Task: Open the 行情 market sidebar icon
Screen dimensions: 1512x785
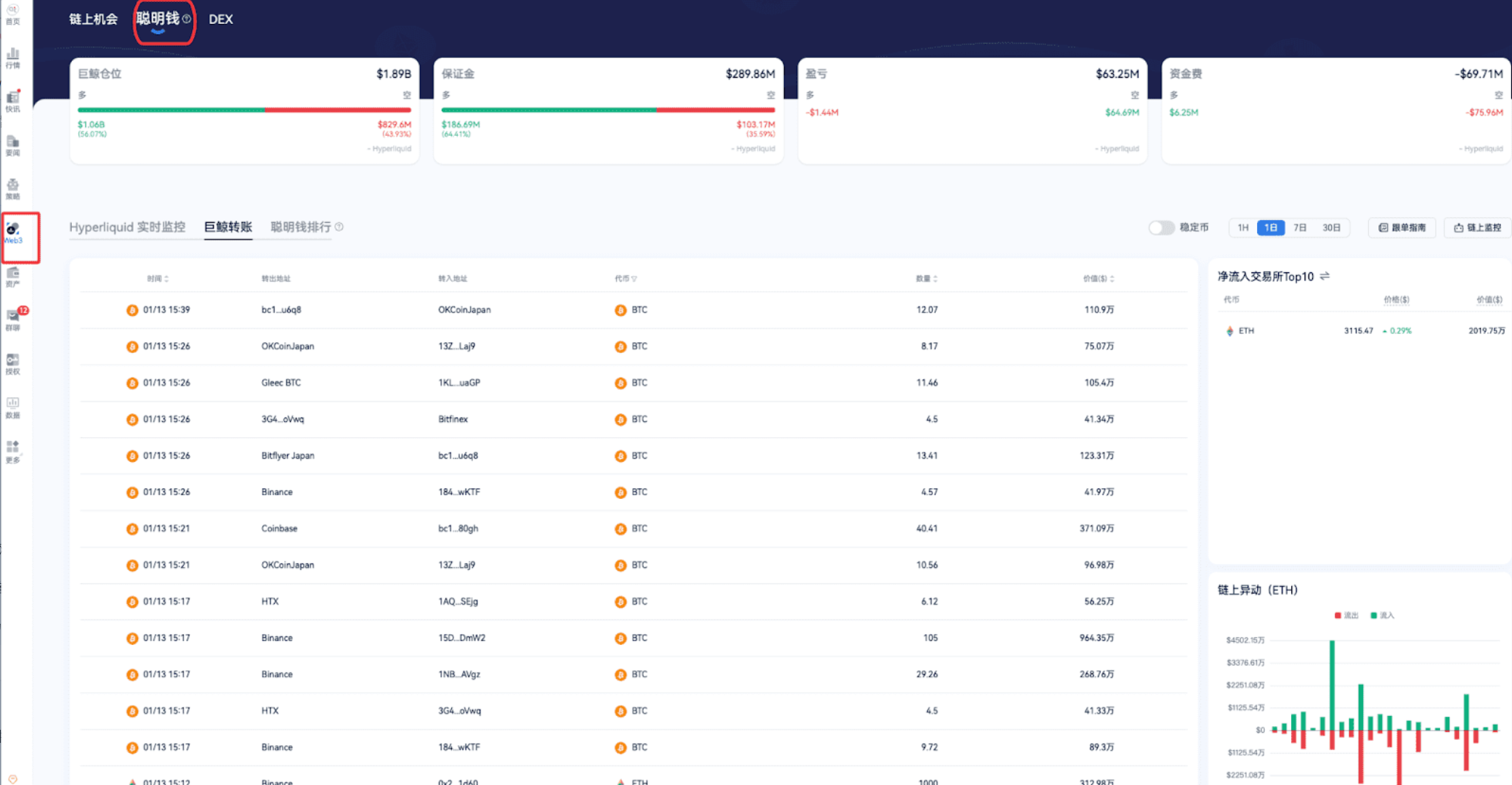Action: 13,57
